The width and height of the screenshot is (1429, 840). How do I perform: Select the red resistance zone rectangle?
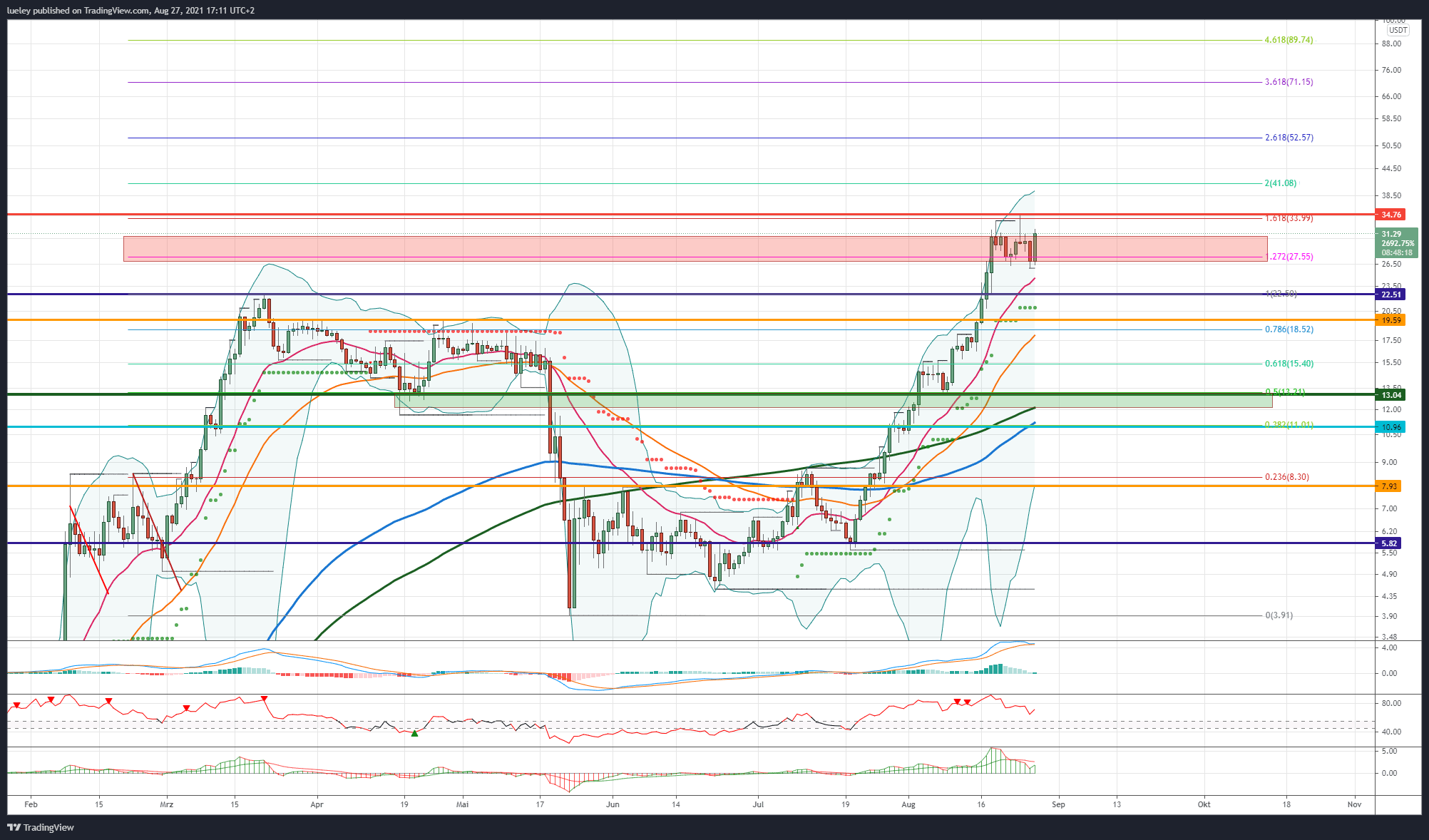(695, 249)
